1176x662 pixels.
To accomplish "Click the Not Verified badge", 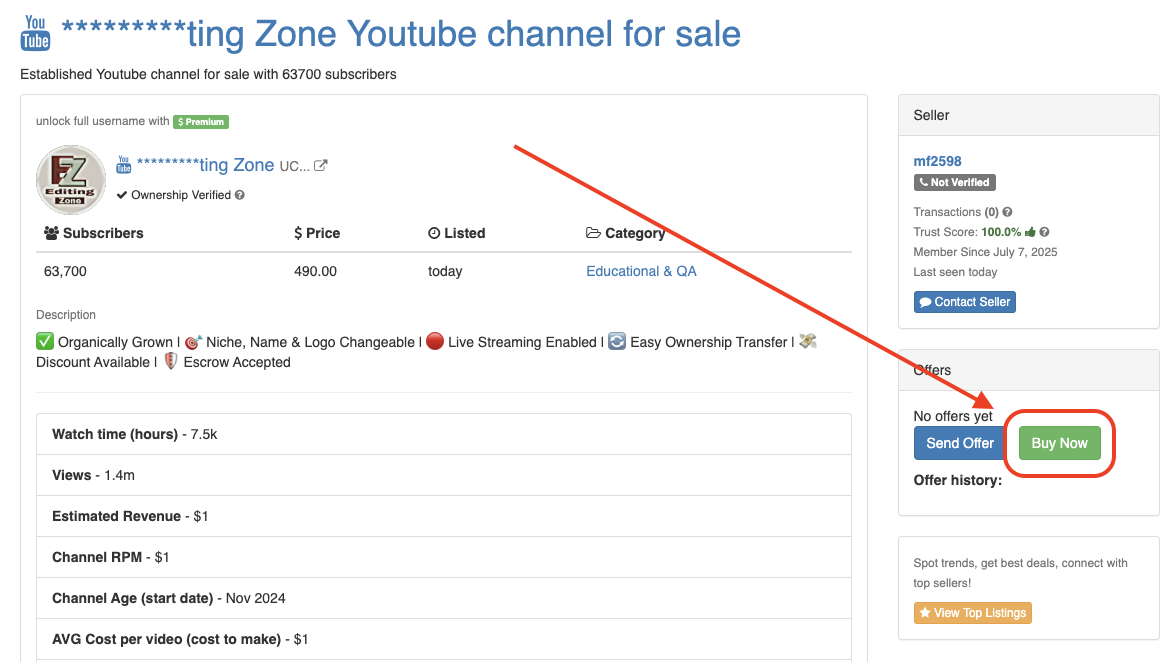I will [954, 182].
